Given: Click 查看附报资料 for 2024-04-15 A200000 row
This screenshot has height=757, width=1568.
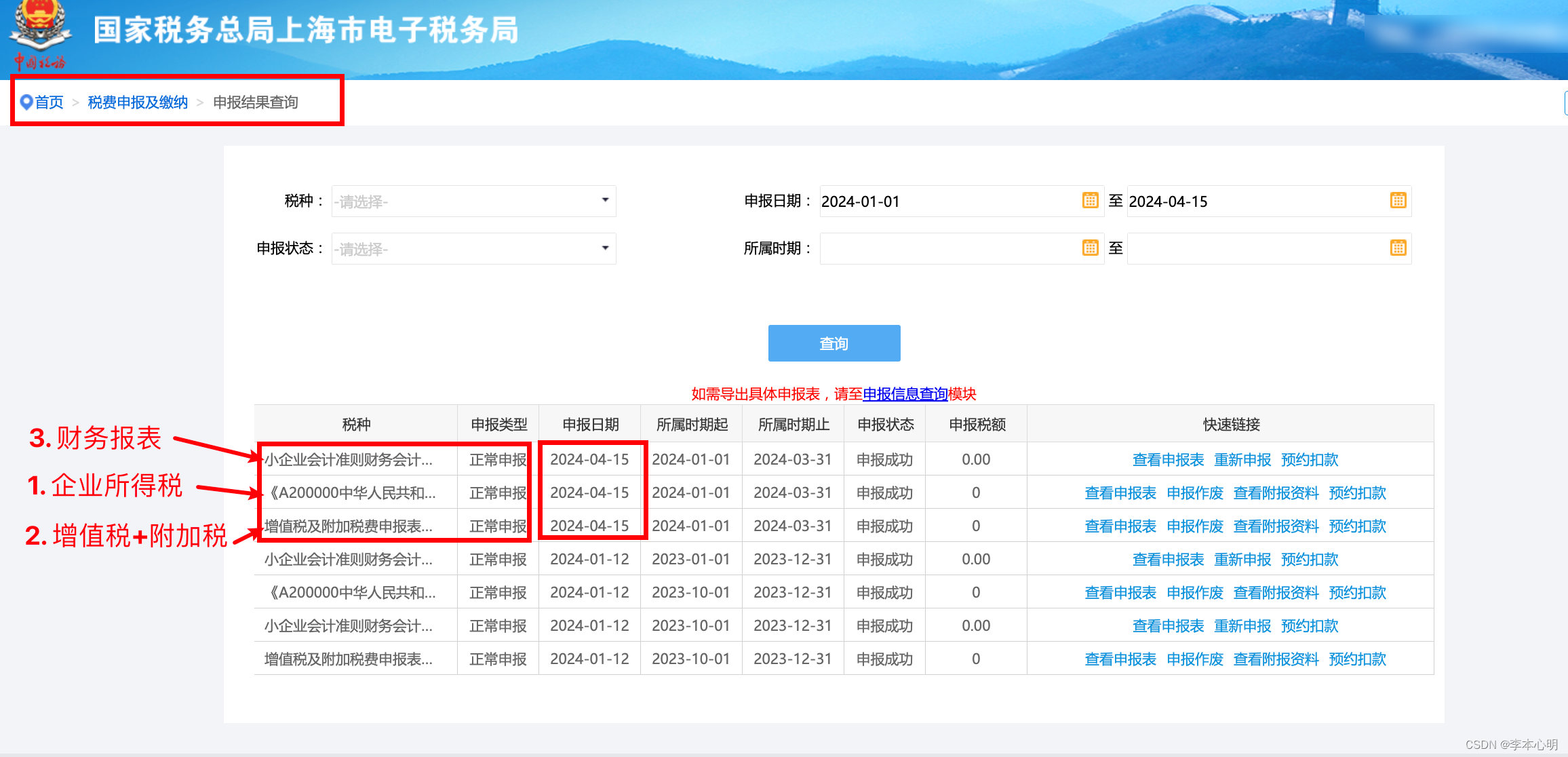Looking at the screenshot, I should [1276, 493].
